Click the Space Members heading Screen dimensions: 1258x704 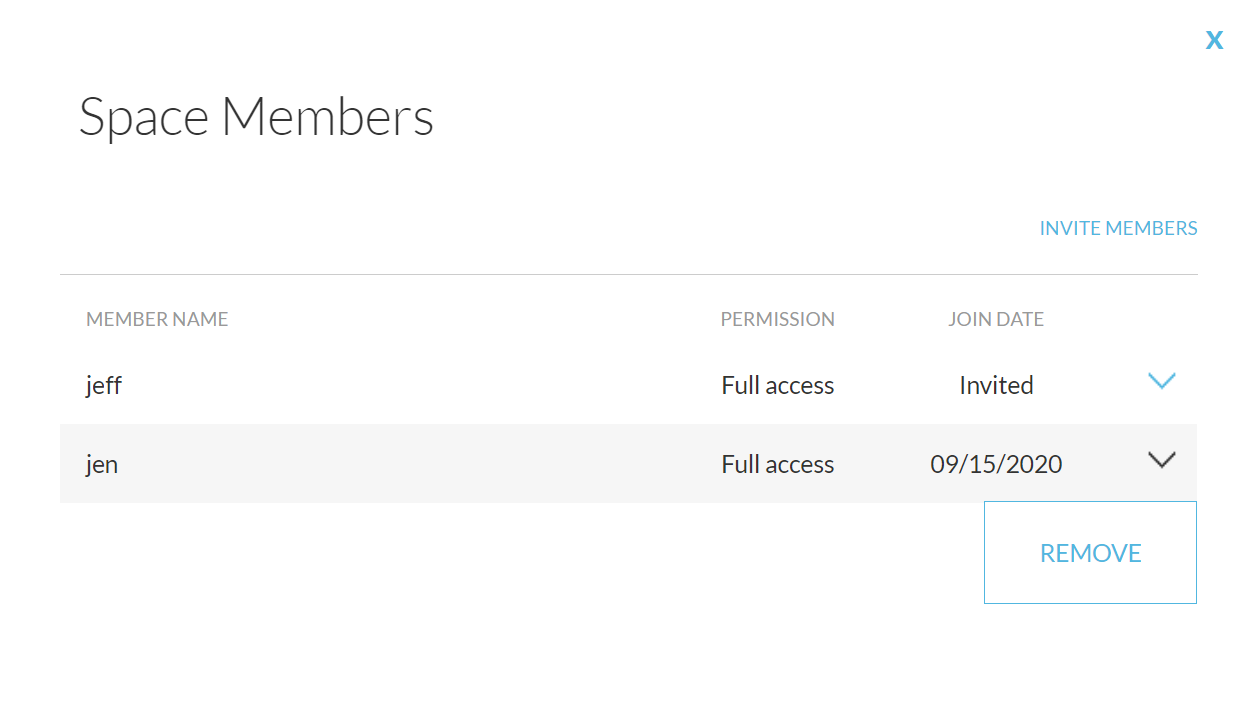pyautogui.click(x=256, y=117)
